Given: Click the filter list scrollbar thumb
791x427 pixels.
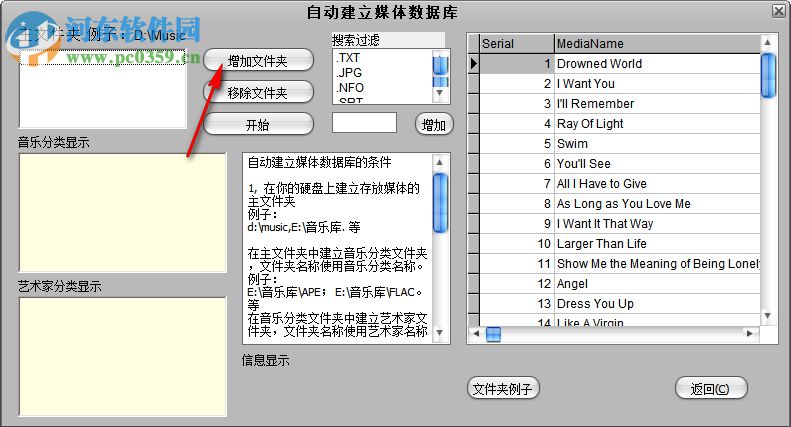Looking at the screenshot, I should pos(440,65).
